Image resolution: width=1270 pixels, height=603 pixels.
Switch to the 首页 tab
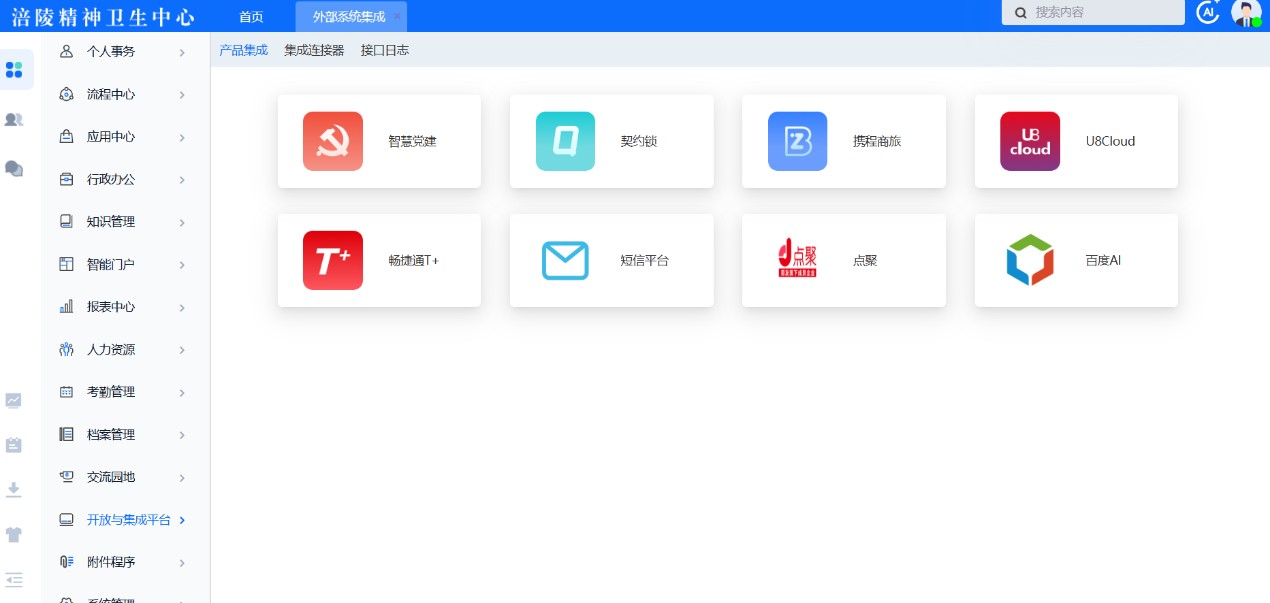click(x=251, y=16)
